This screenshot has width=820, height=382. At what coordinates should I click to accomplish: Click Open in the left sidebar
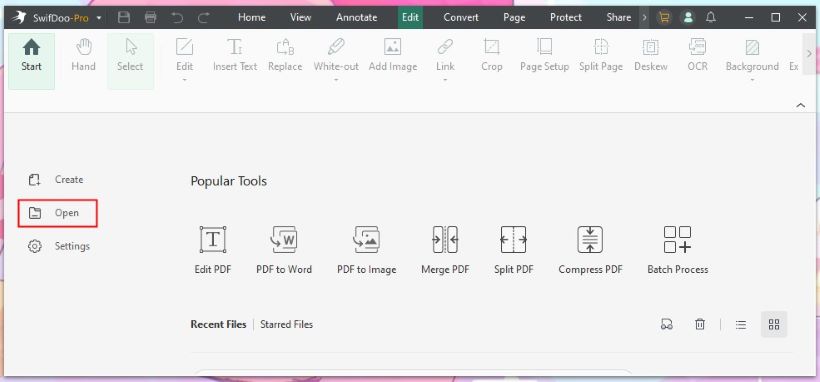pos(58,213)
